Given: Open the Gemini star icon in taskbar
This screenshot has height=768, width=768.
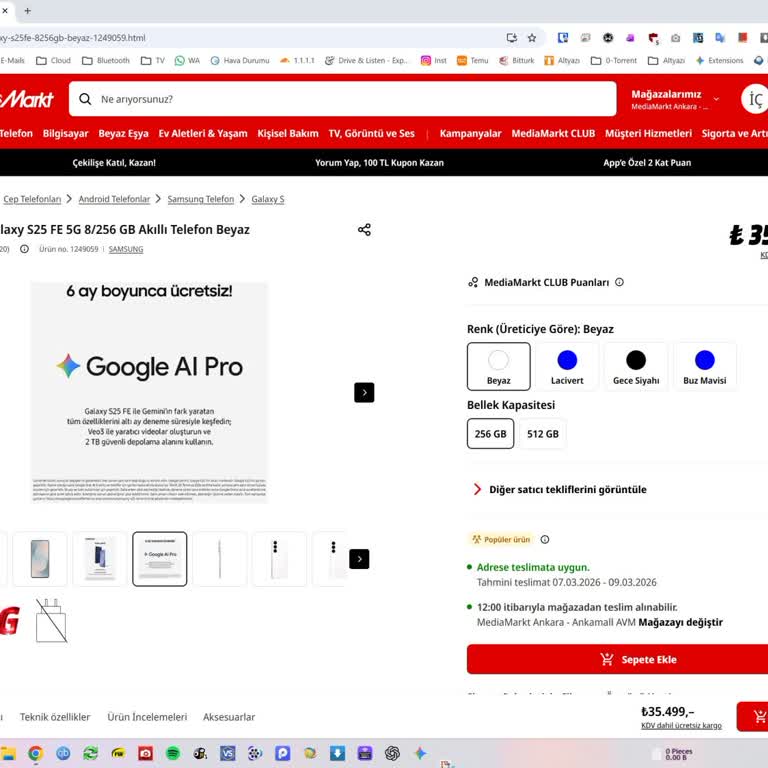Looking at the screenshot, I should 420,753.
